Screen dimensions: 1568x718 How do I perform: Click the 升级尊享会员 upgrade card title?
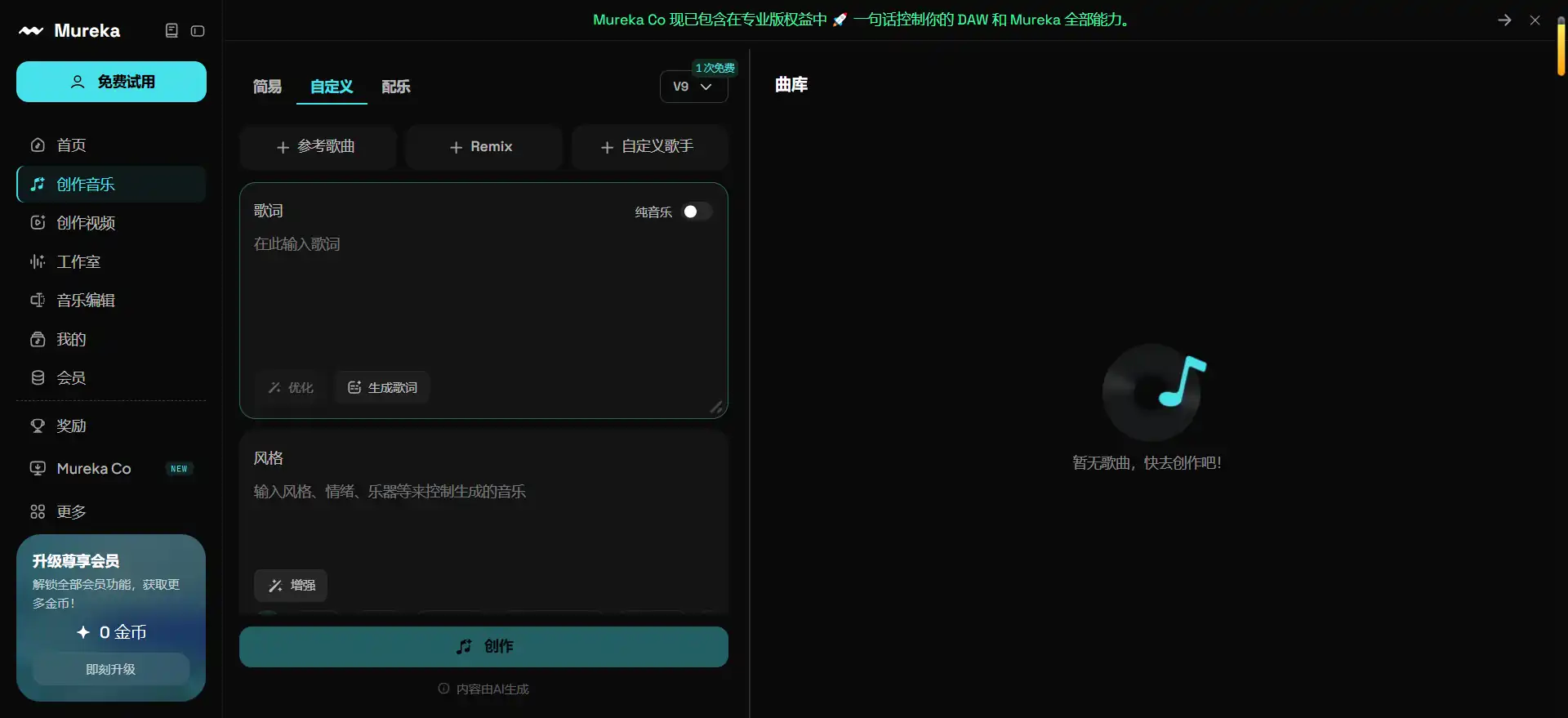76,561
